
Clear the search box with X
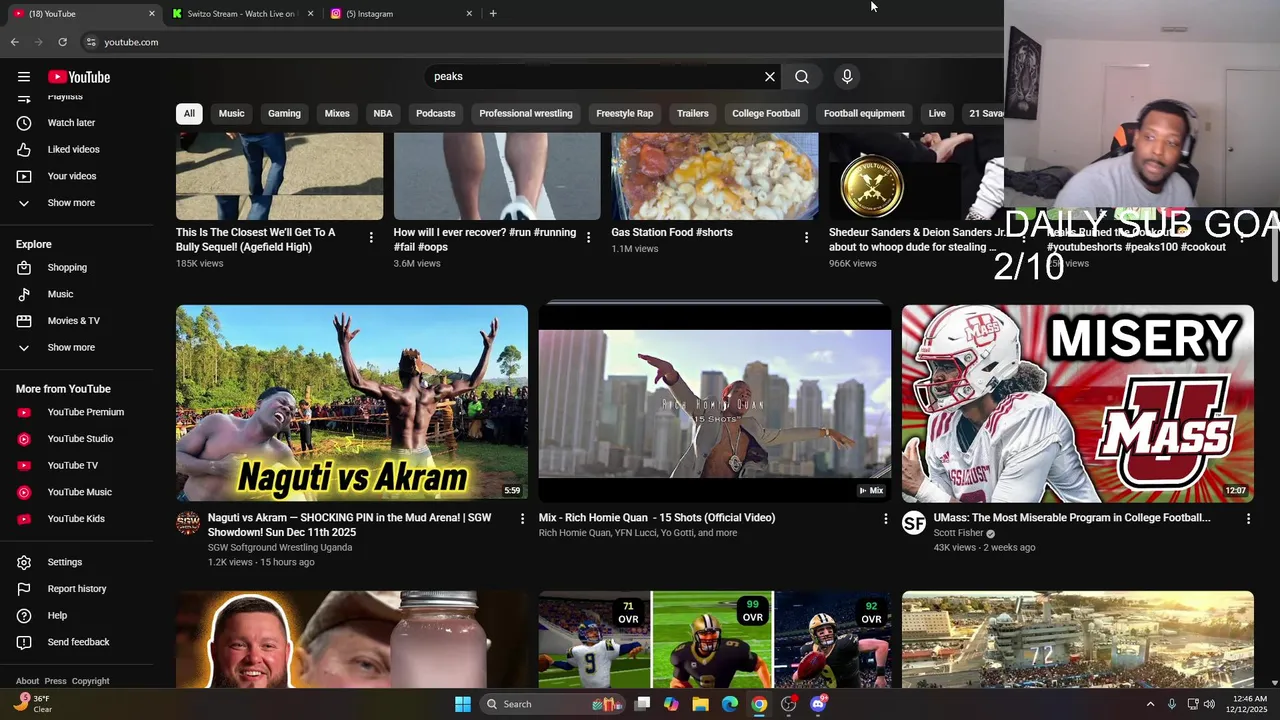[770, 77]
